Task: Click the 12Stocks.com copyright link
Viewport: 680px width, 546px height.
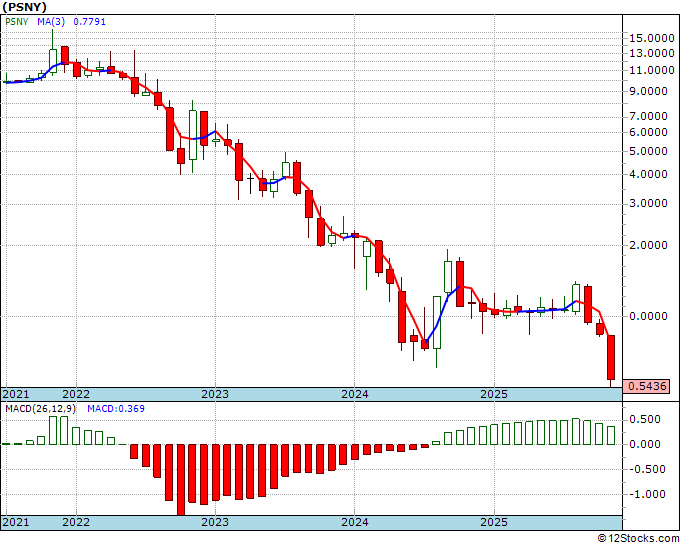Action: [639, 539]
